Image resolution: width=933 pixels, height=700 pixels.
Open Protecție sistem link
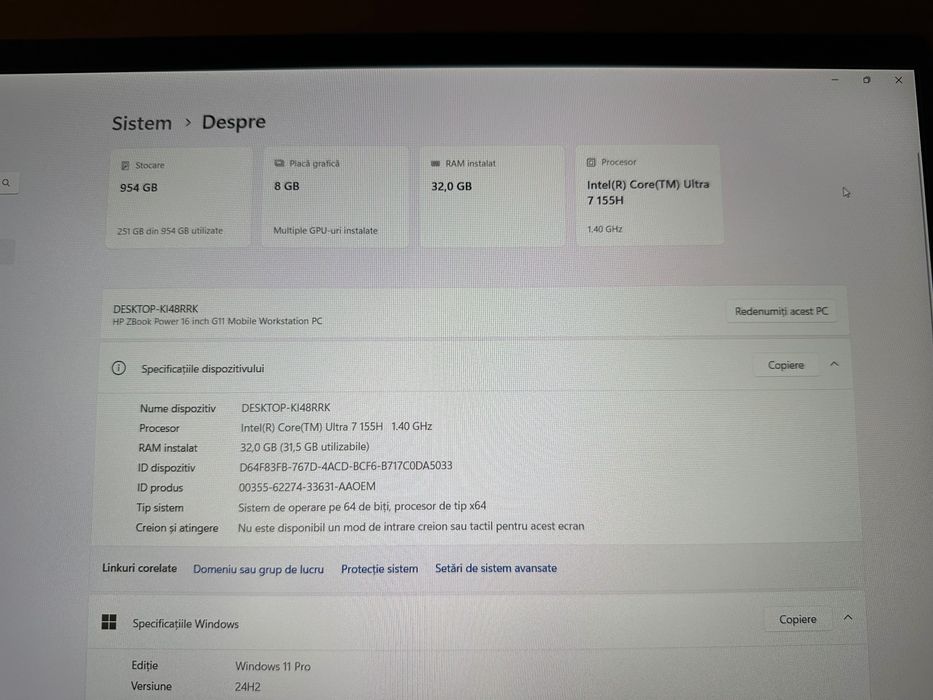pos(380,568)
